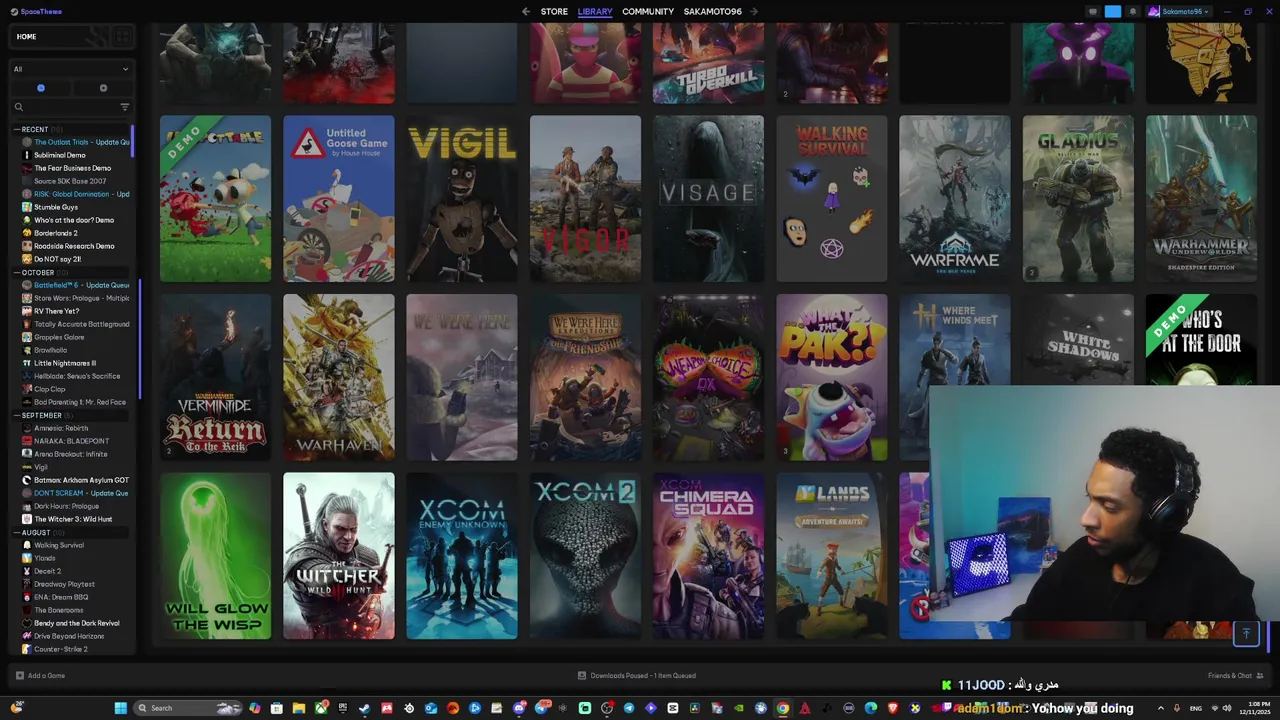The image size is (1280, 720).
Task: Open Warframe game cover
Action: point(955,198)
